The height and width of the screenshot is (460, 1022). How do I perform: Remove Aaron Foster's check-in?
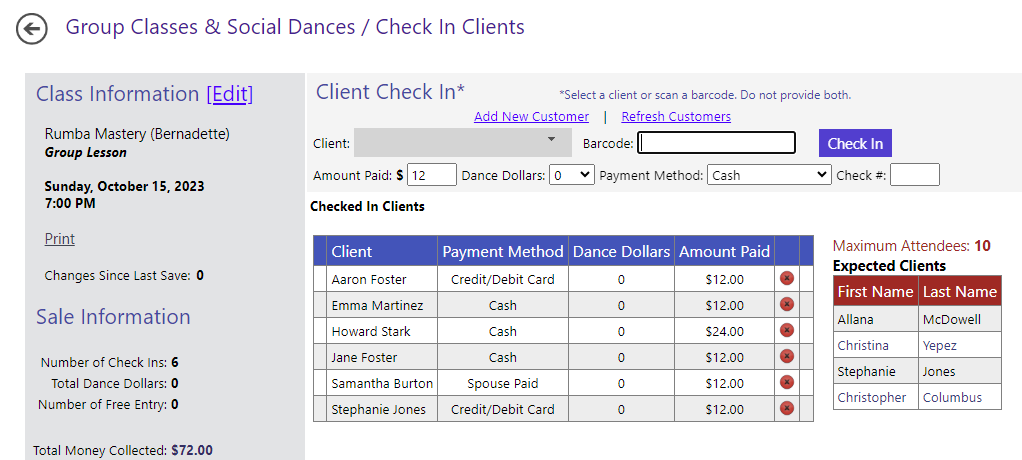pos(787,279)
